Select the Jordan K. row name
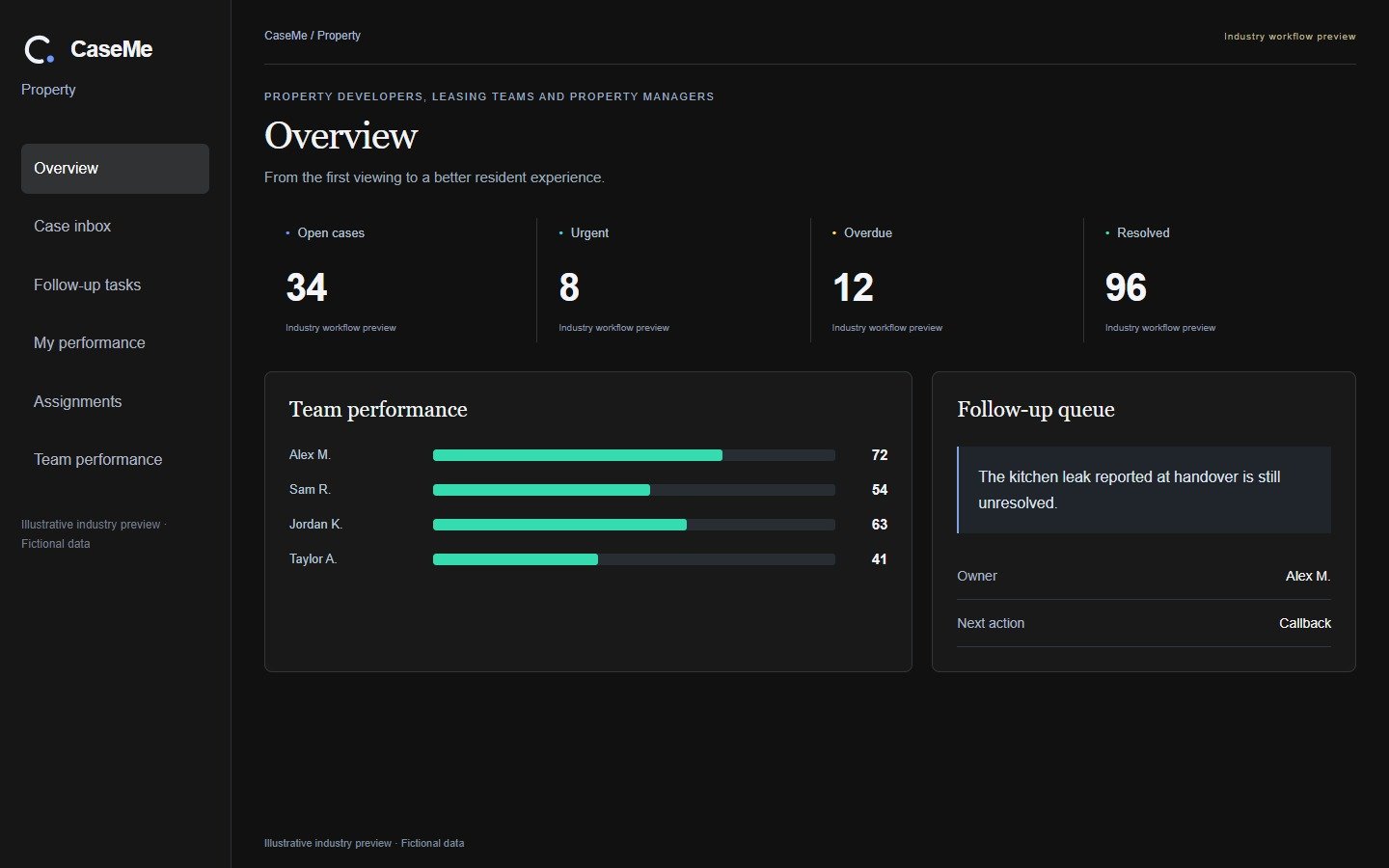 coord(315,525)
